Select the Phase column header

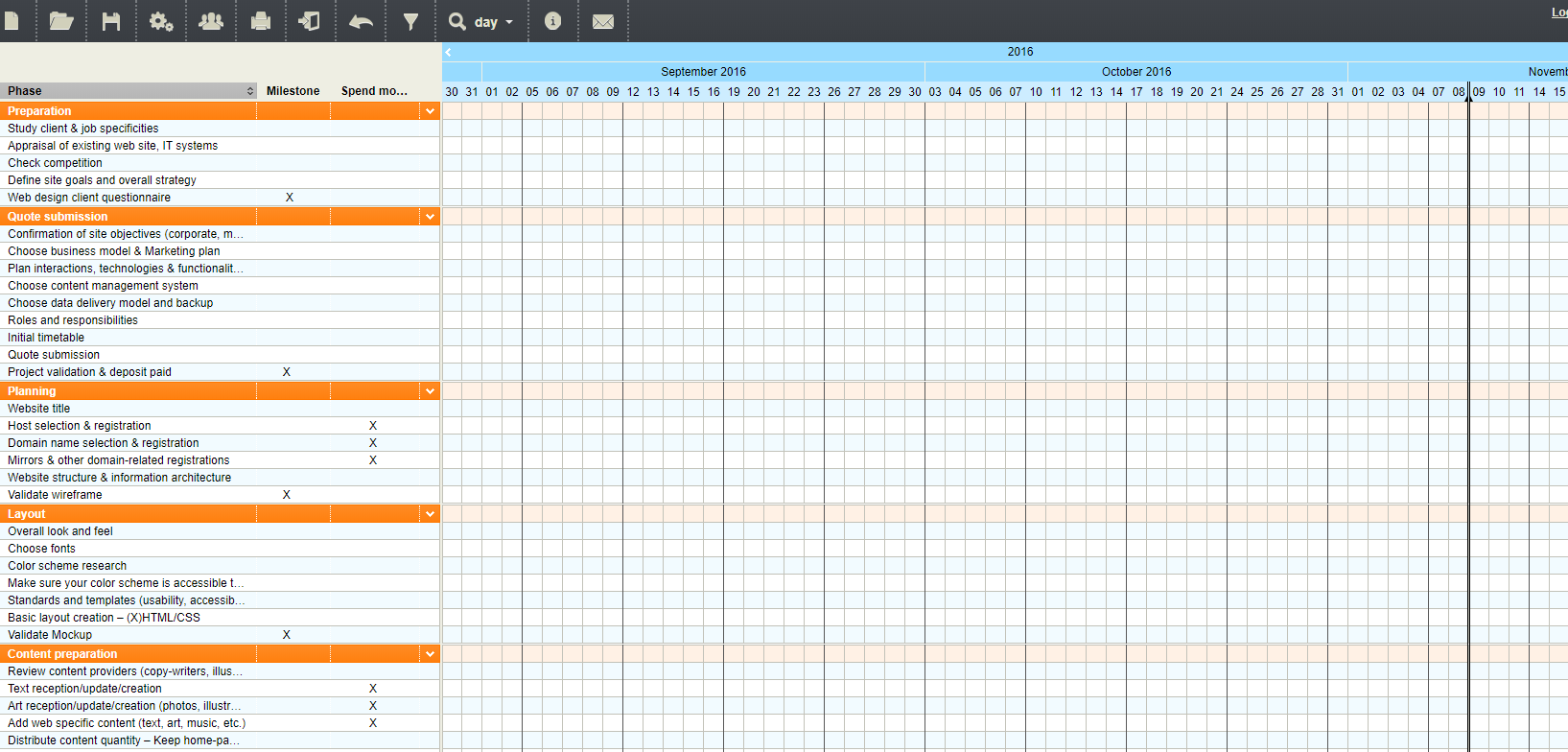tap(129, 91)
